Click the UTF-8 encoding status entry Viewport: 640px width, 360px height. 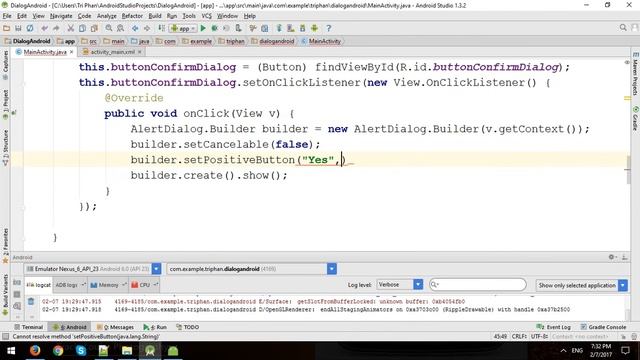coord(539,336)
